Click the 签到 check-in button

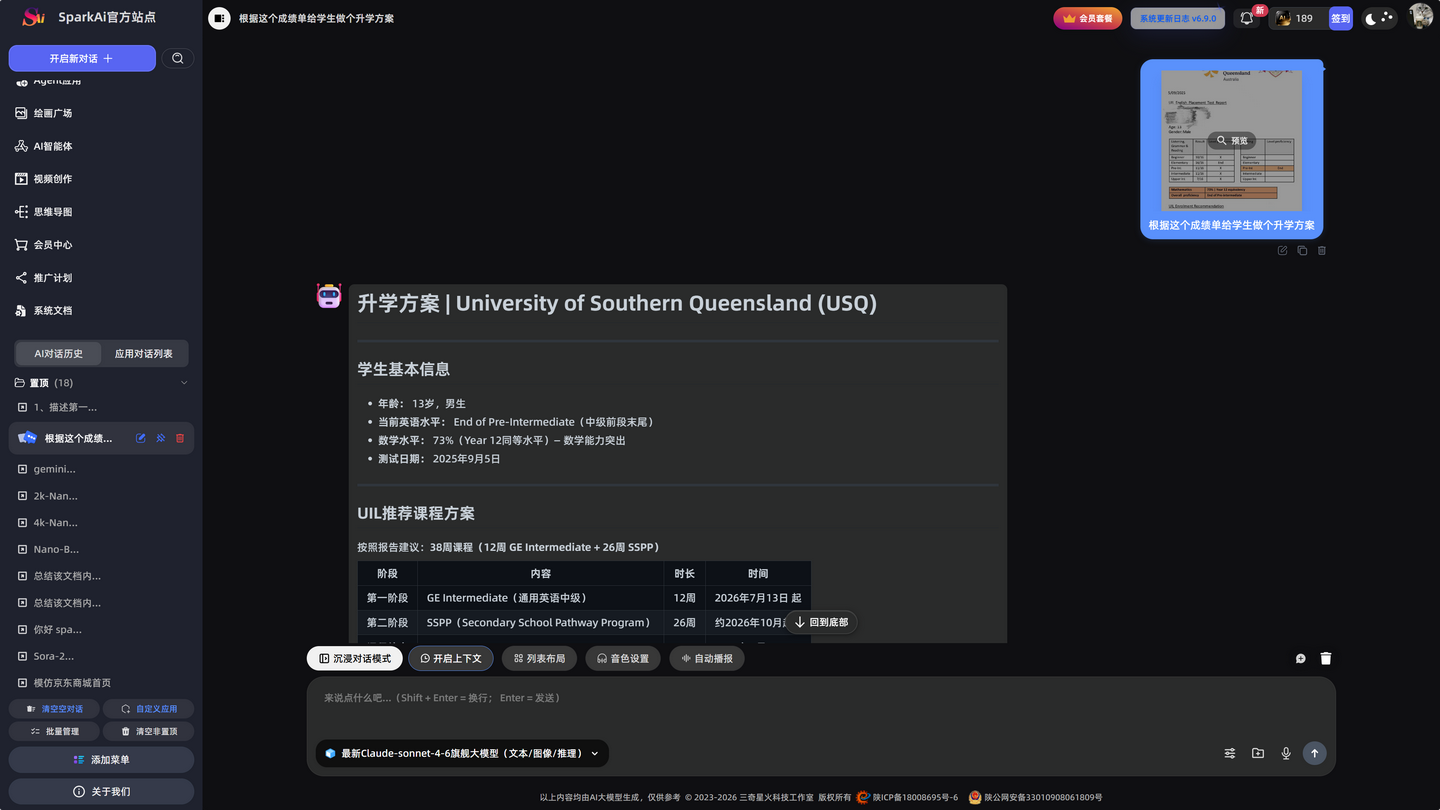(x=1340, y=18)
